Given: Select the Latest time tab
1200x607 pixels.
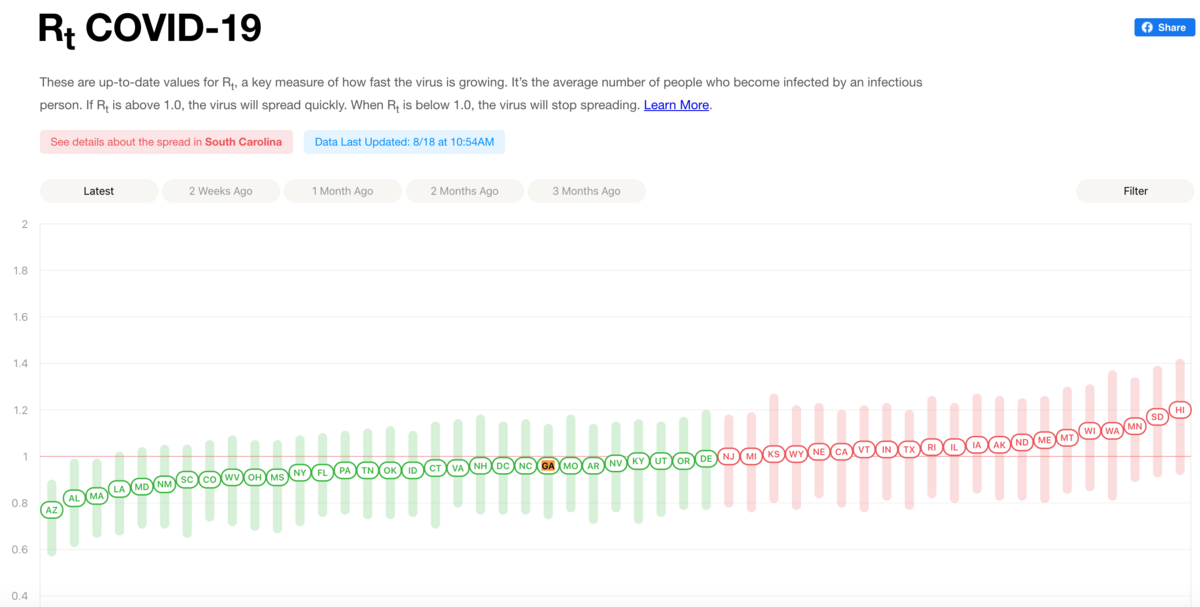Looking at the screenshot, I should tap(99, 191).
